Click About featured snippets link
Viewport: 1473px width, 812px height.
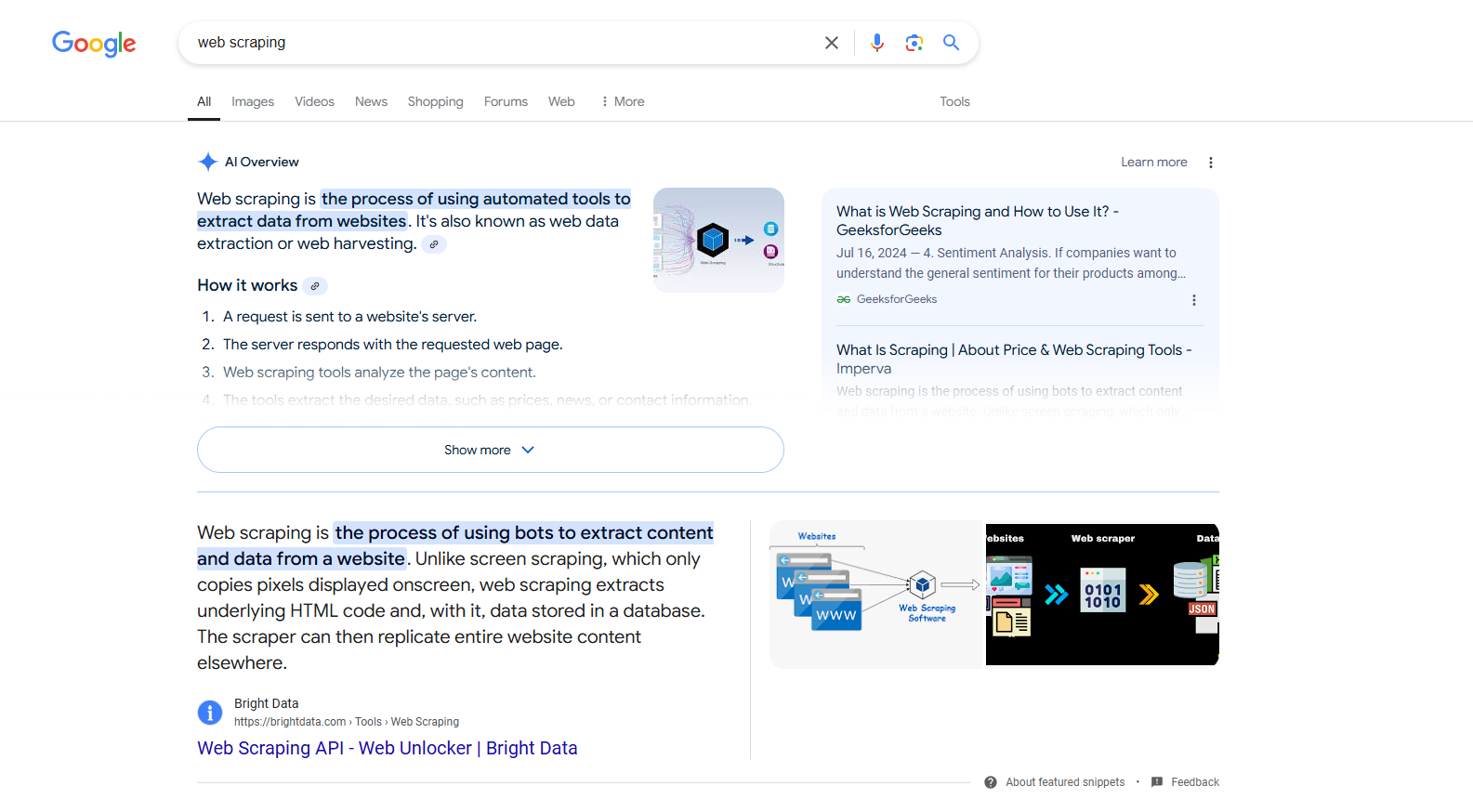click(1064, 782)
